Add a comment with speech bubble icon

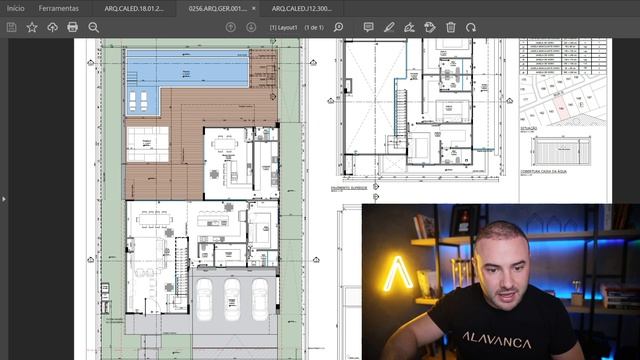[x=369, y=27]
